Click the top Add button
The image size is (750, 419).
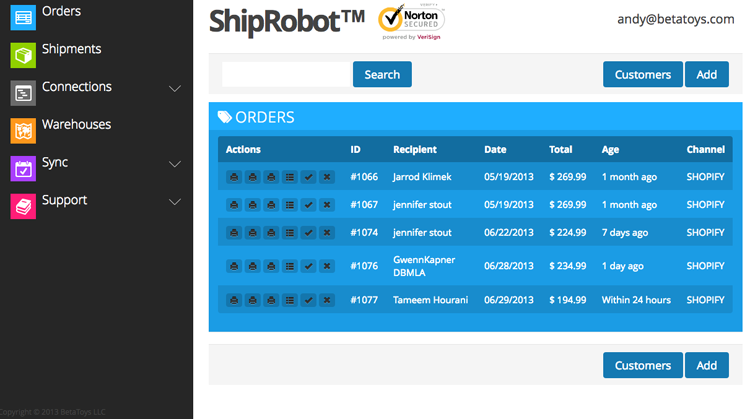tap(707, 74)
